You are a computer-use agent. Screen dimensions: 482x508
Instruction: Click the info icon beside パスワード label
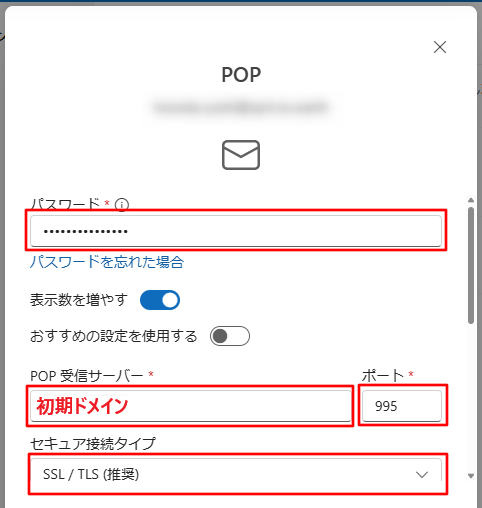122,204
